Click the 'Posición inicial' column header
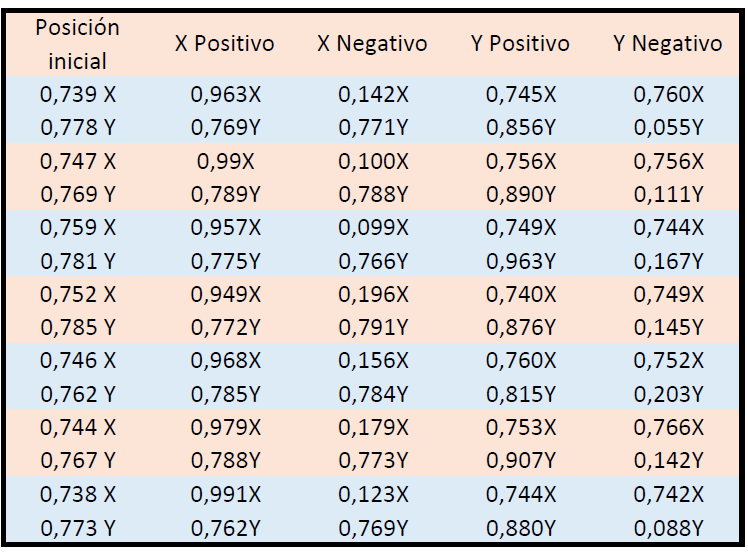The height and width of the screenshot is (552, 748). 77,44
